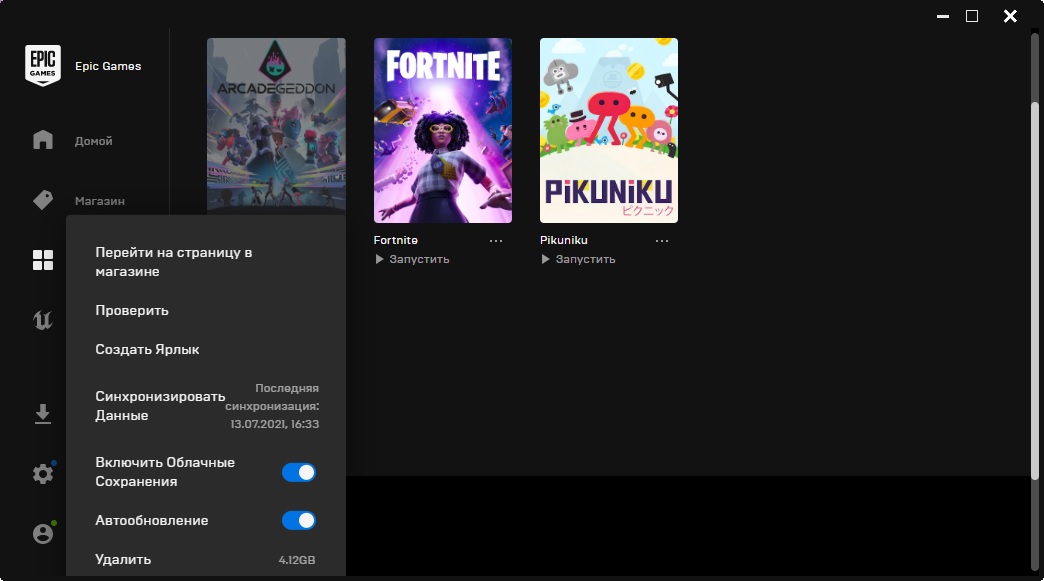The height and width of the screenshot is (581, 1044).
Task: Click the Магазин sidebar label
Action: (x=100, y=201)
